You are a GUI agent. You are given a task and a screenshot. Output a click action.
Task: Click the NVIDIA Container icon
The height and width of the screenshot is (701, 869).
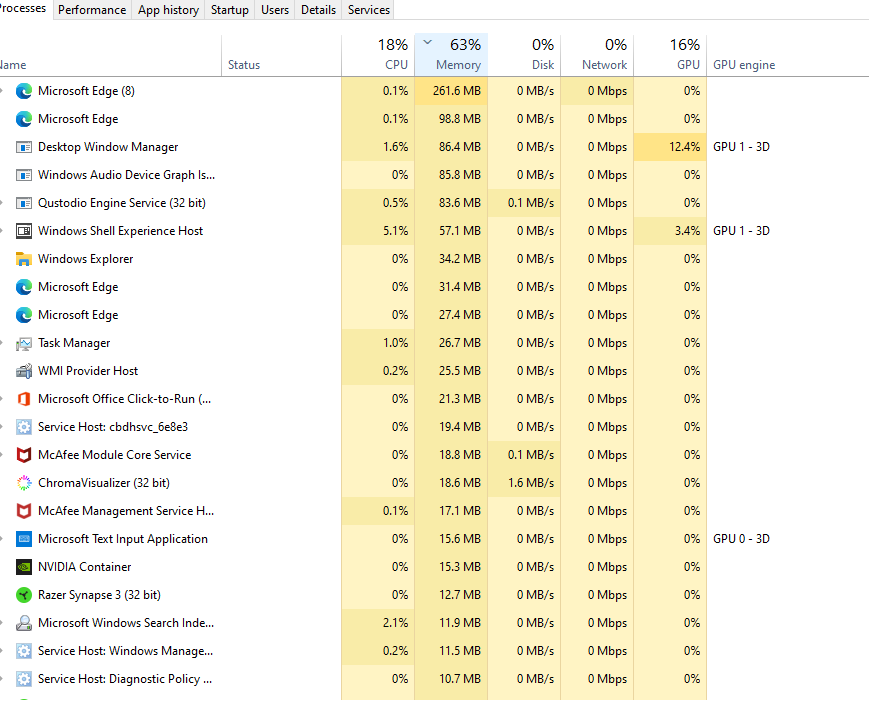click(x=24, y=567)
